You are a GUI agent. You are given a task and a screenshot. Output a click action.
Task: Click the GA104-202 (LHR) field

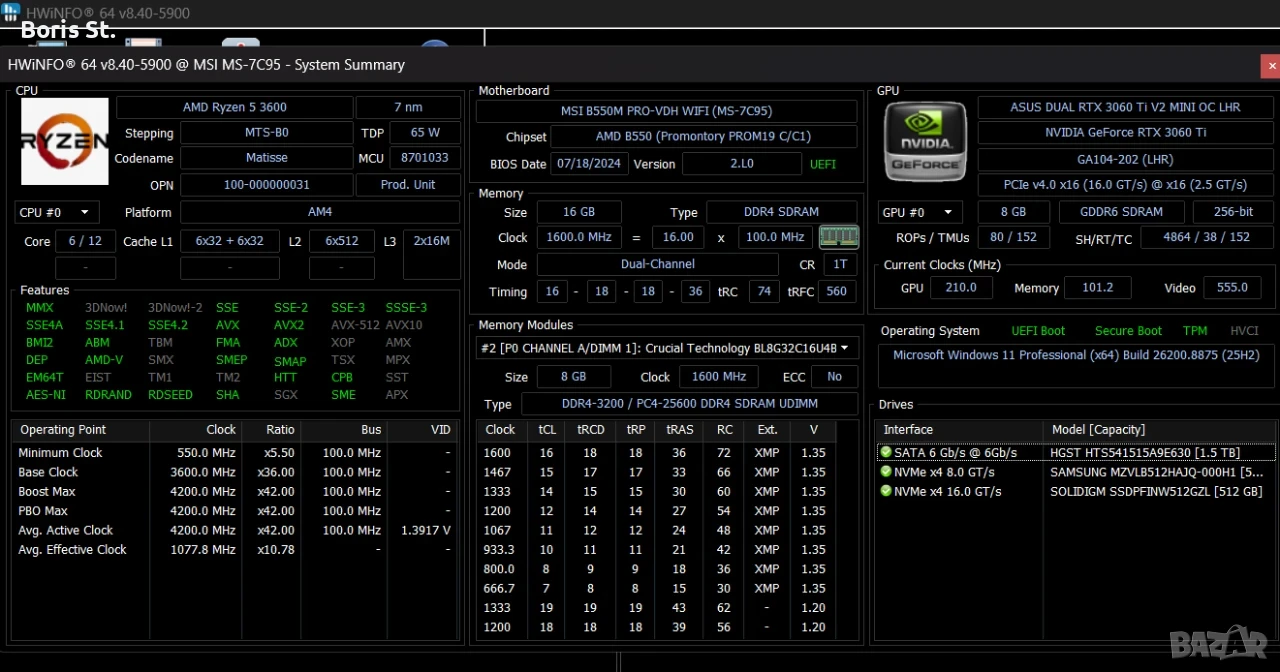pos(1125,158)
